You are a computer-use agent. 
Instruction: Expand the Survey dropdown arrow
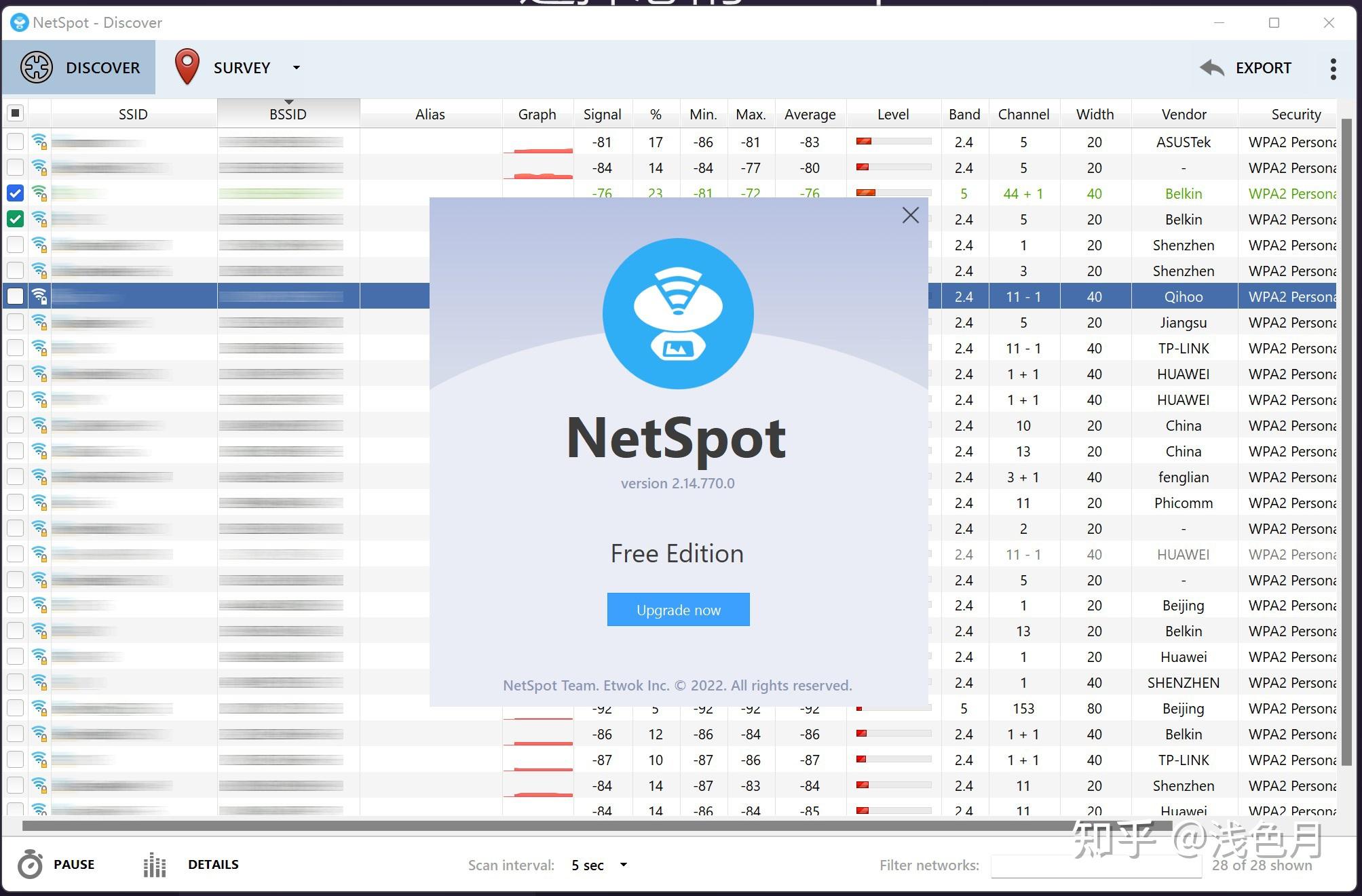pyautogui.click(x=296, y=68)
